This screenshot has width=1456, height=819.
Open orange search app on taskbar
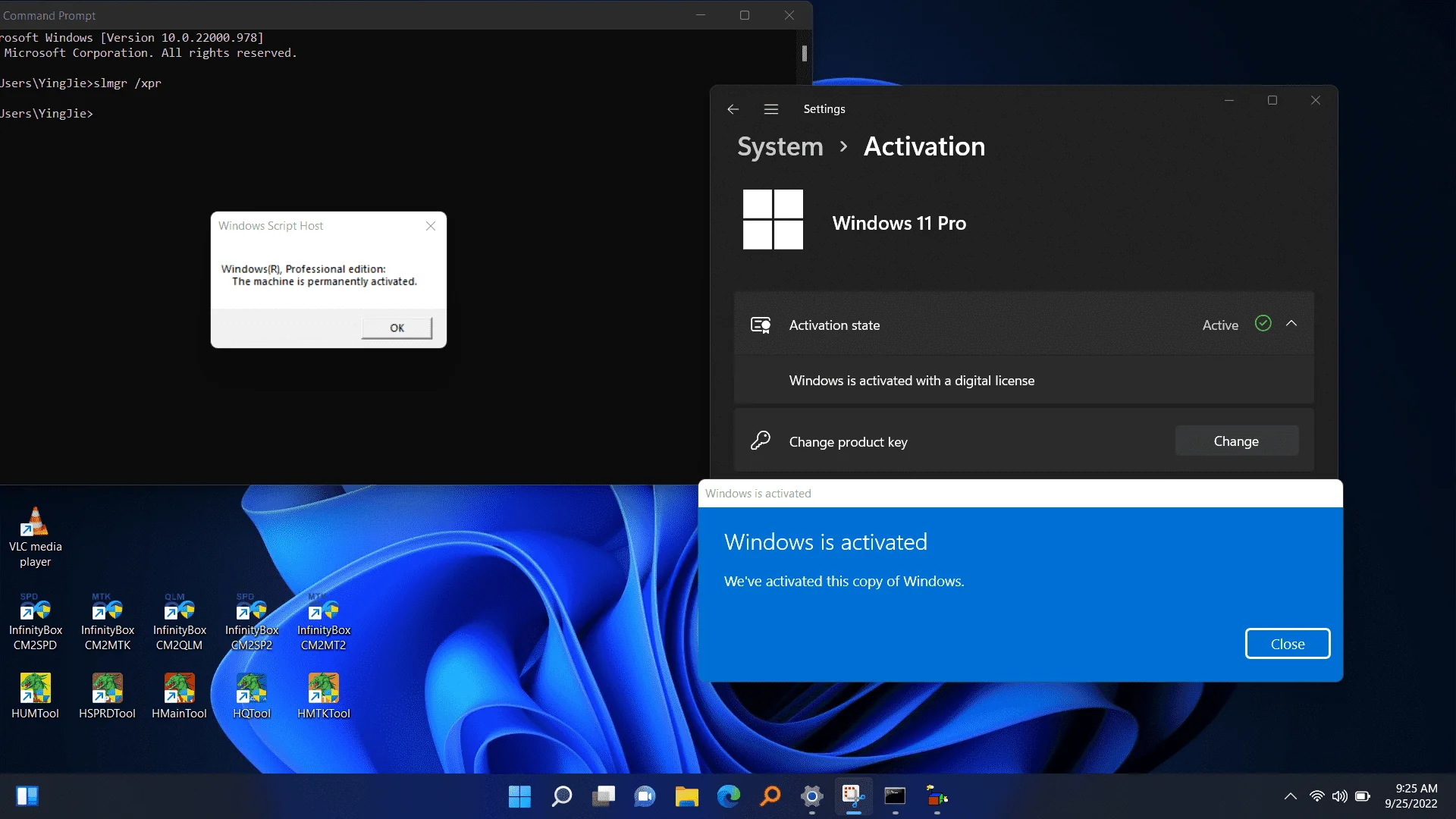coord(770,796)
